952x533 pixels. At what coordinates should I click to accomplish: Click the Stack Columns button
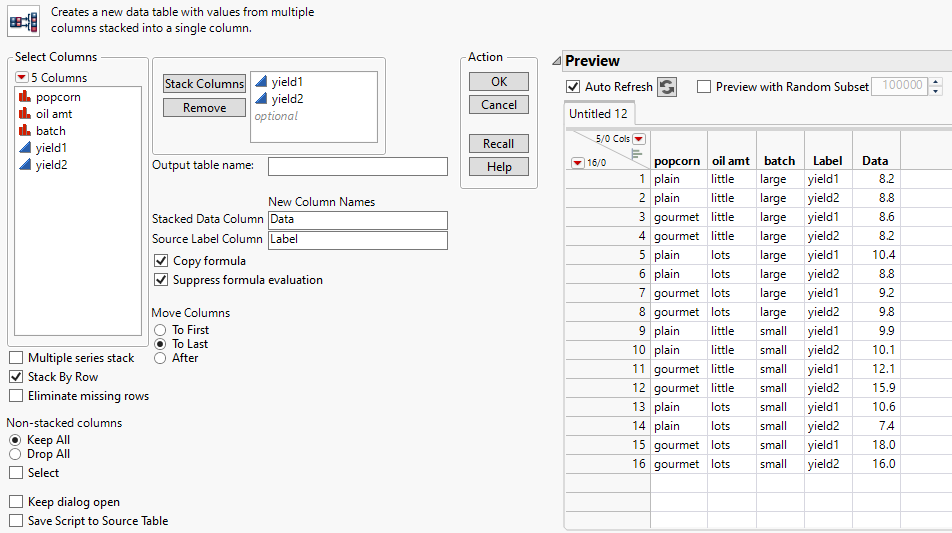(204, 84)
